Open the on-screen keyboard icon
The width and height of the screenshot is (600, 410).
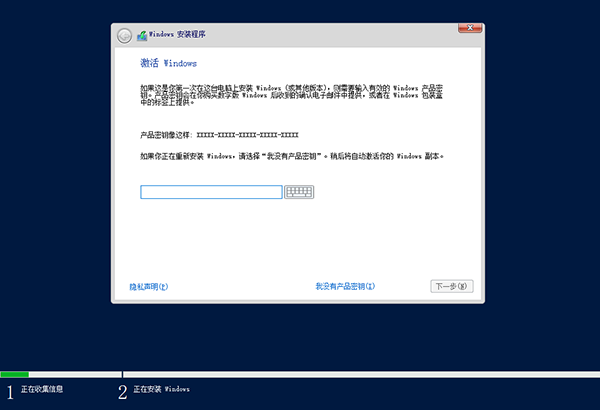pyautogui.click(x=299, y=192)
